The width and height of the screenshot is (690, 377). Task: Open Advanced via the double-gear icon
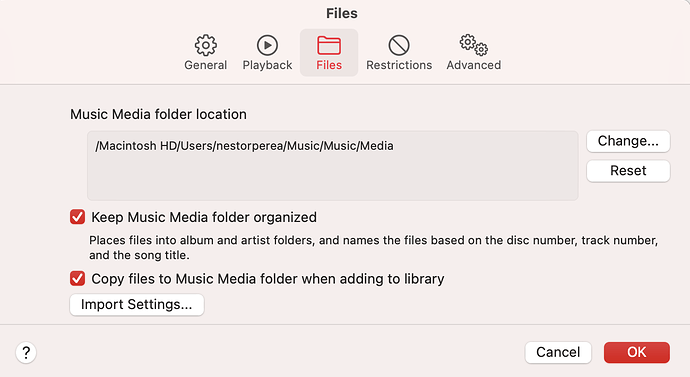tap(473, 45)
